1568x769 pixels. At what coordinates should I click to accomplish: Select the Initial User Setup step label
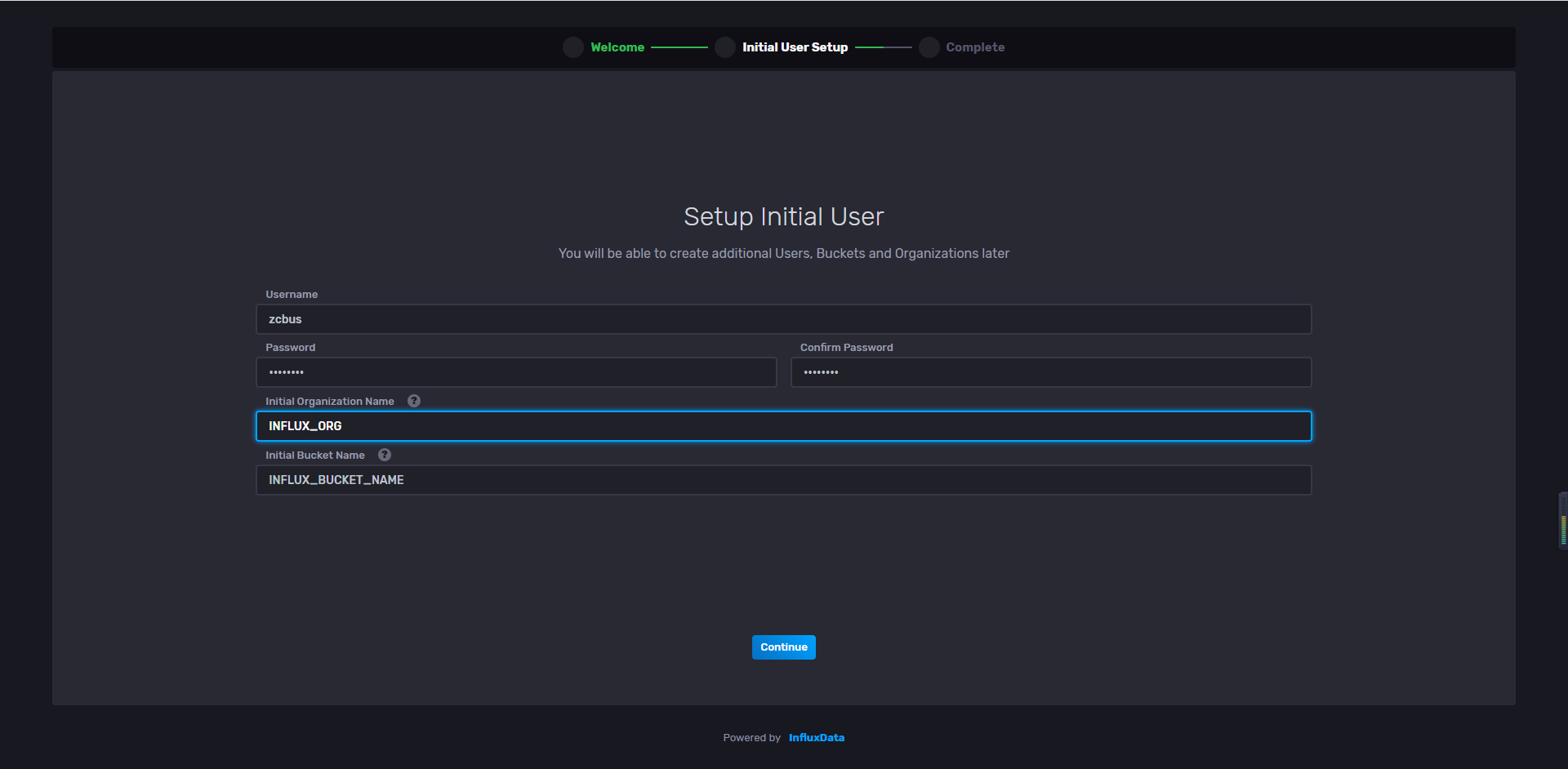point(795,47)
